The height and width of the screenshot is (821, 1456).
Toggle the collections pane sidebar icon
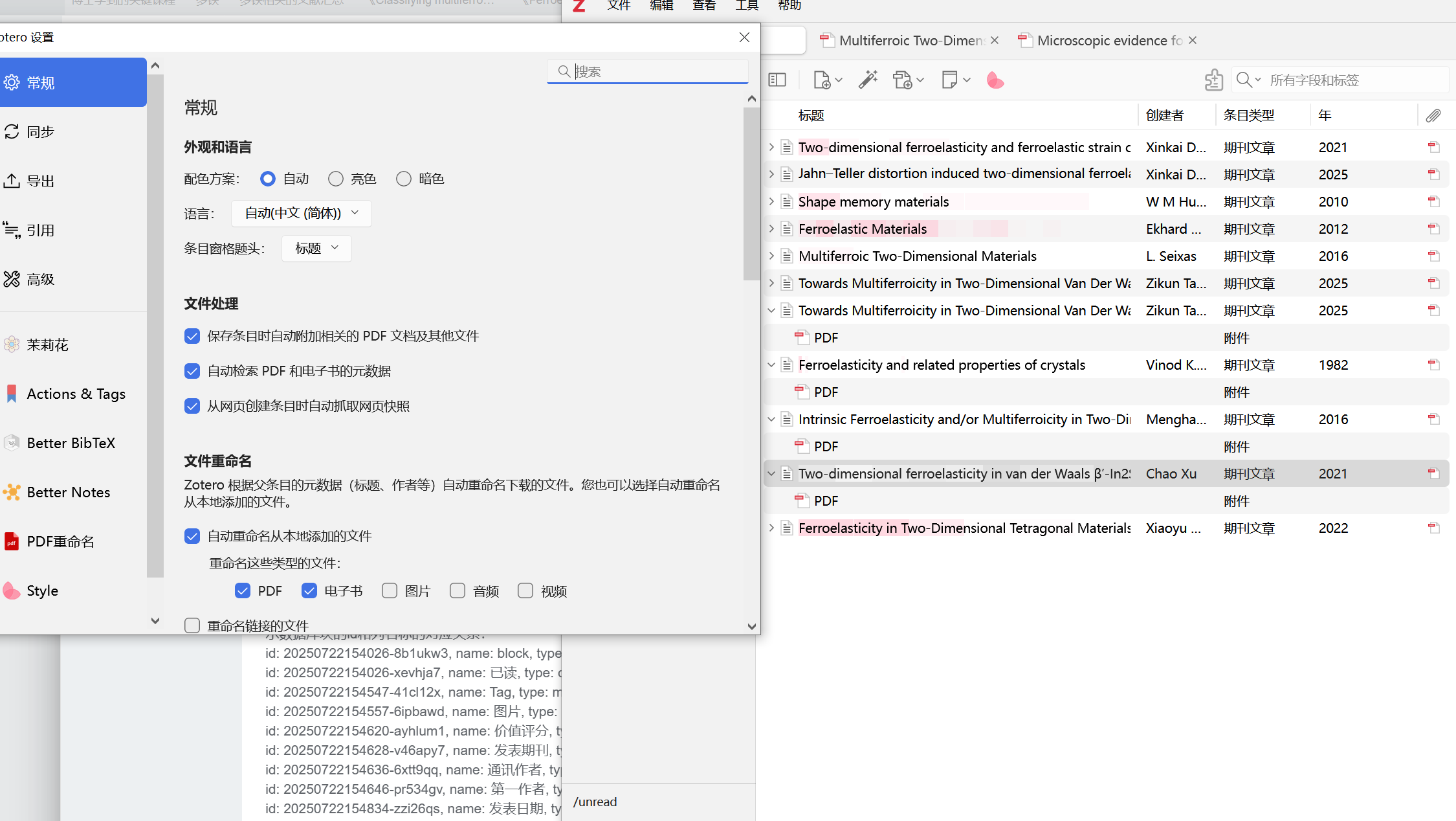pyautogui.click(x=777, y=80)
